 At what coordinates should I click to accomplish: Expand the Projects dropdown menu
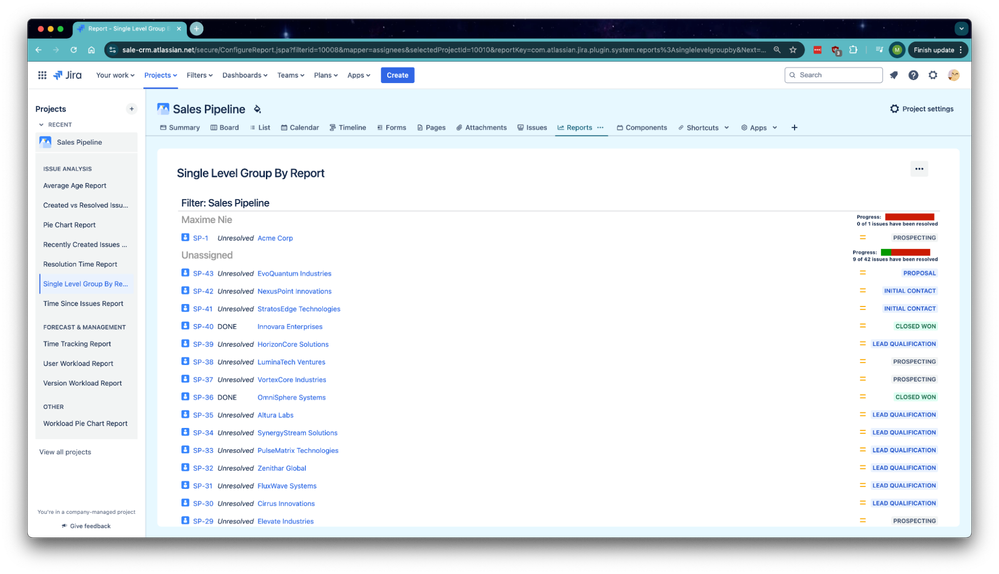coord(161,75)
